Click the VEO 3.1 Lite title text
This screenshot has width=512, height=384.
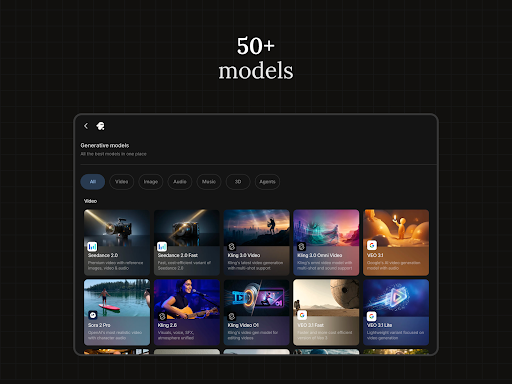(379, 325)
